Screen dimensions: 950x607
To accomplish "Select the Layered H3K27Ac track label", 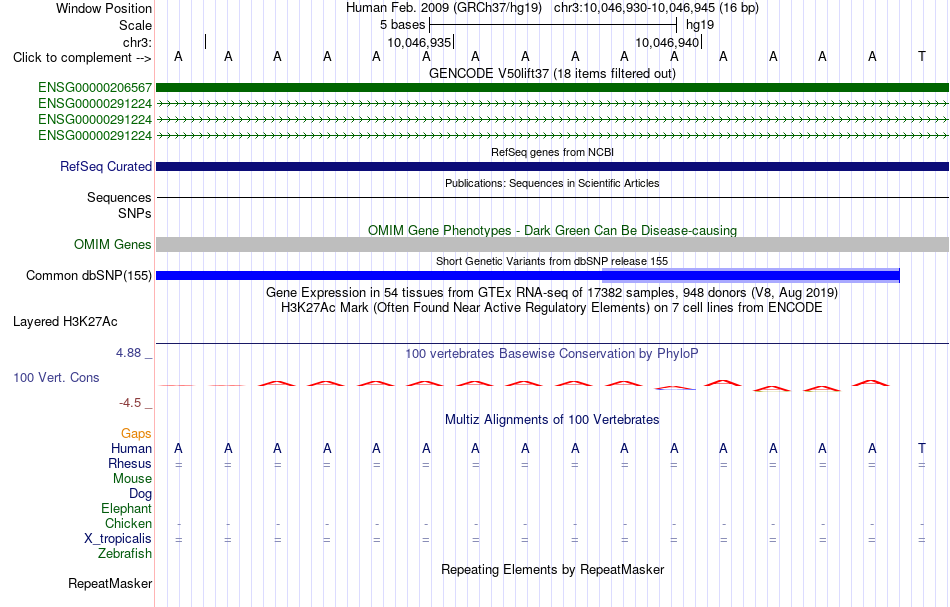I will coord(65,322).
